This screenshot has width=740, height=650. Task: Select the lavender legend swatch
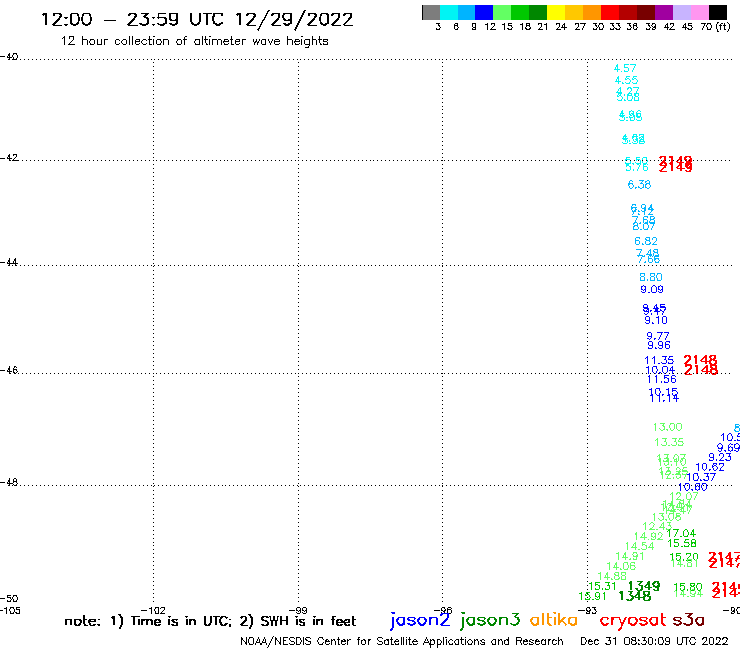point(682,12)
